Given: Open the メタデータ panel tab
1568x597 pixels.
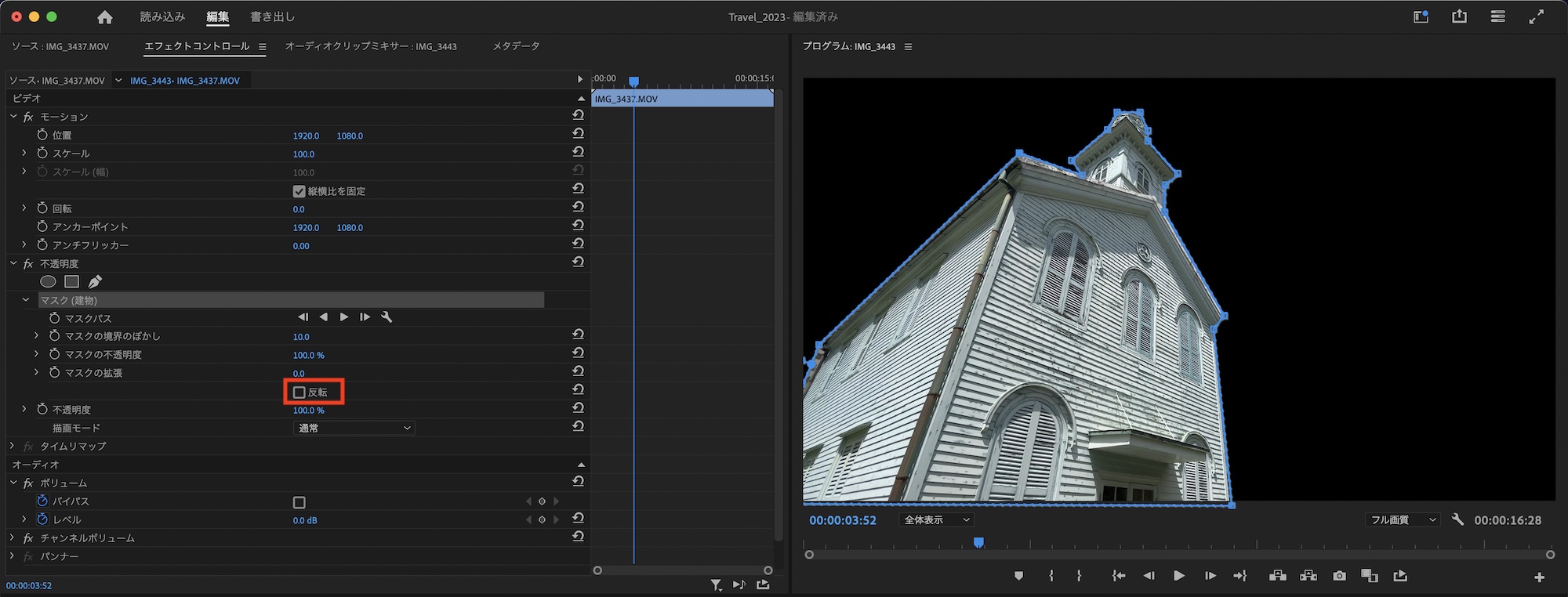Looking at the screenshot, I should [x=515, y=46].
